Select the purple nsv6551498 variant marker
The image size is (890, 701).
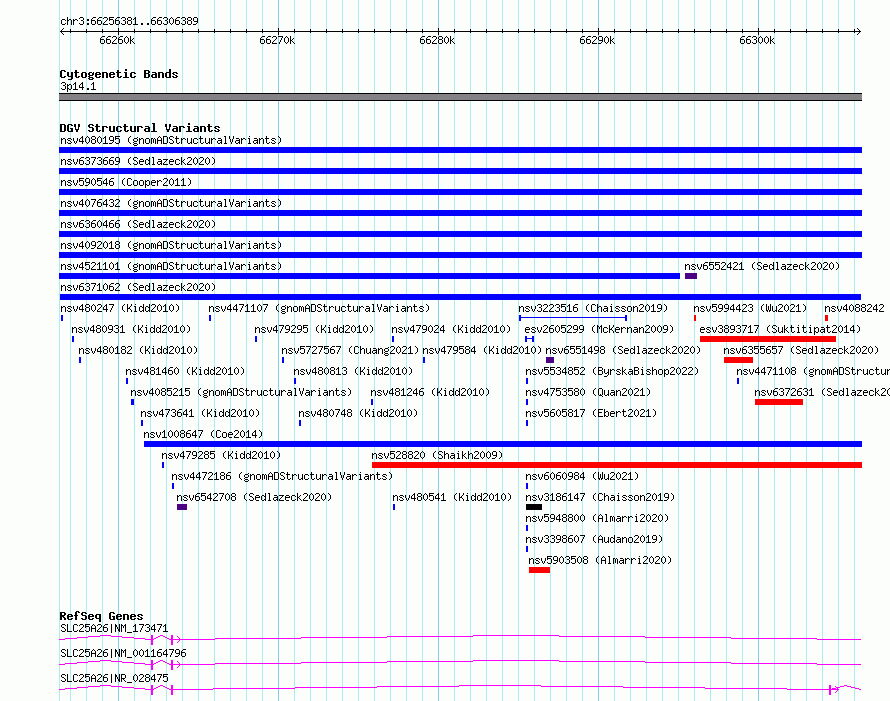(550, 360)
